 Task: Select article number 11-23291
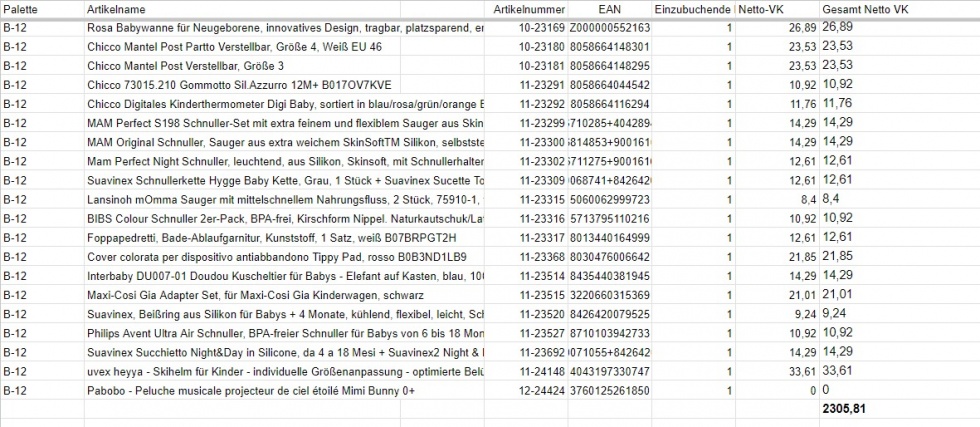(x=528, y=84)
